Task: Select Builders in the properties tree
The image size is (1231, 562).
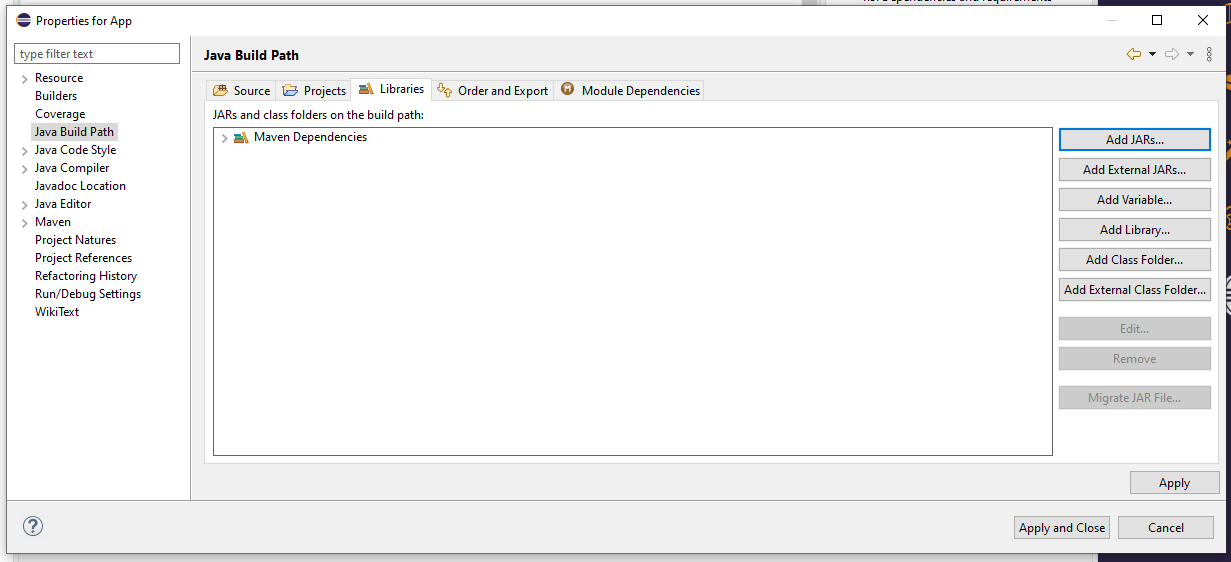Action: 56,96
